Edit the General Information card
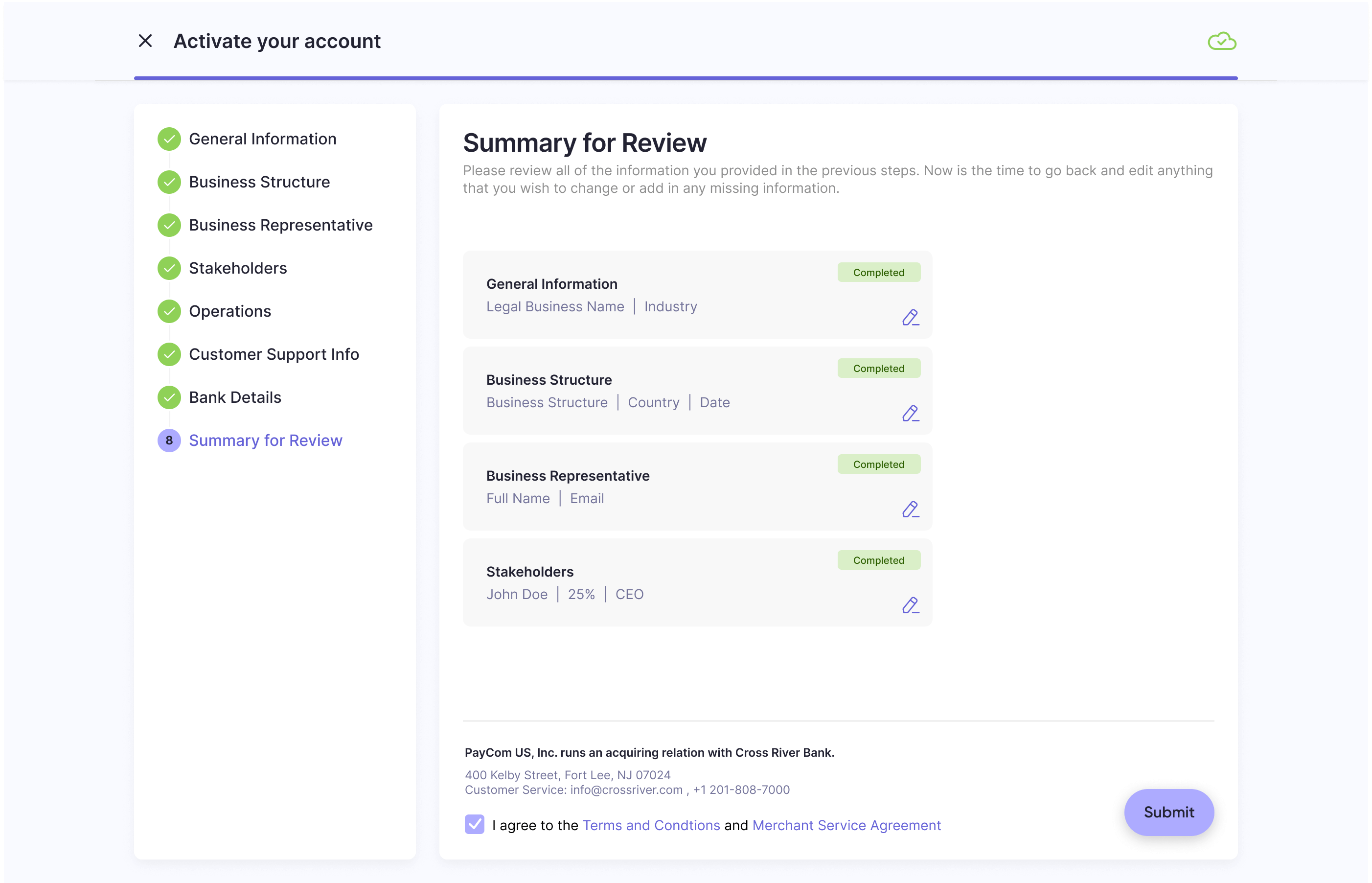Screen dimensions: 1372x883 pos(910,317)
